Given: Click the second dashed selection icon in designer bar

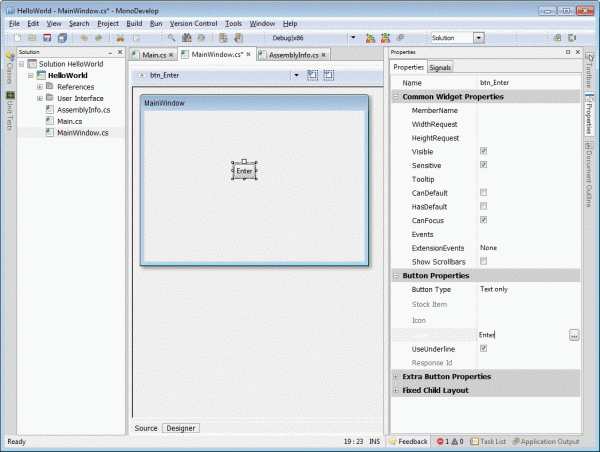Looking at the screenshot, I should click(x=329, y=75).
